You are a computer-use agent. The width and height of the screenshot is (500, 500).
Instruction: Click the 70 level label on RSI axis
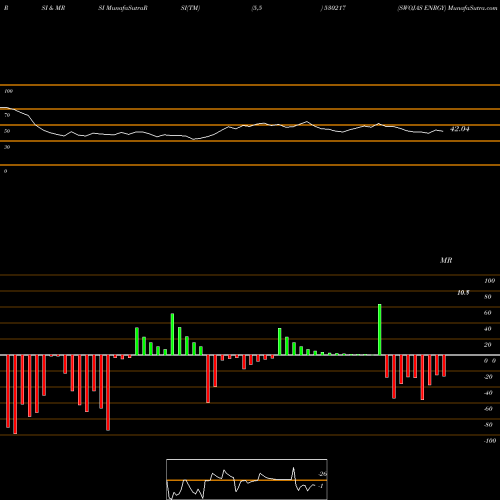[x=7, y=115]
